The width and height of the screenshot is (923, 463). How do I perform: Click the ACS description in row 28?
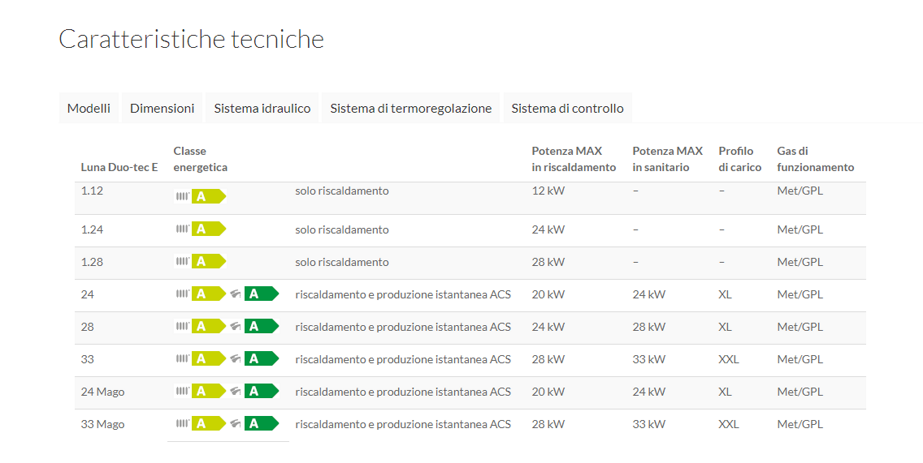pos(403,327)
